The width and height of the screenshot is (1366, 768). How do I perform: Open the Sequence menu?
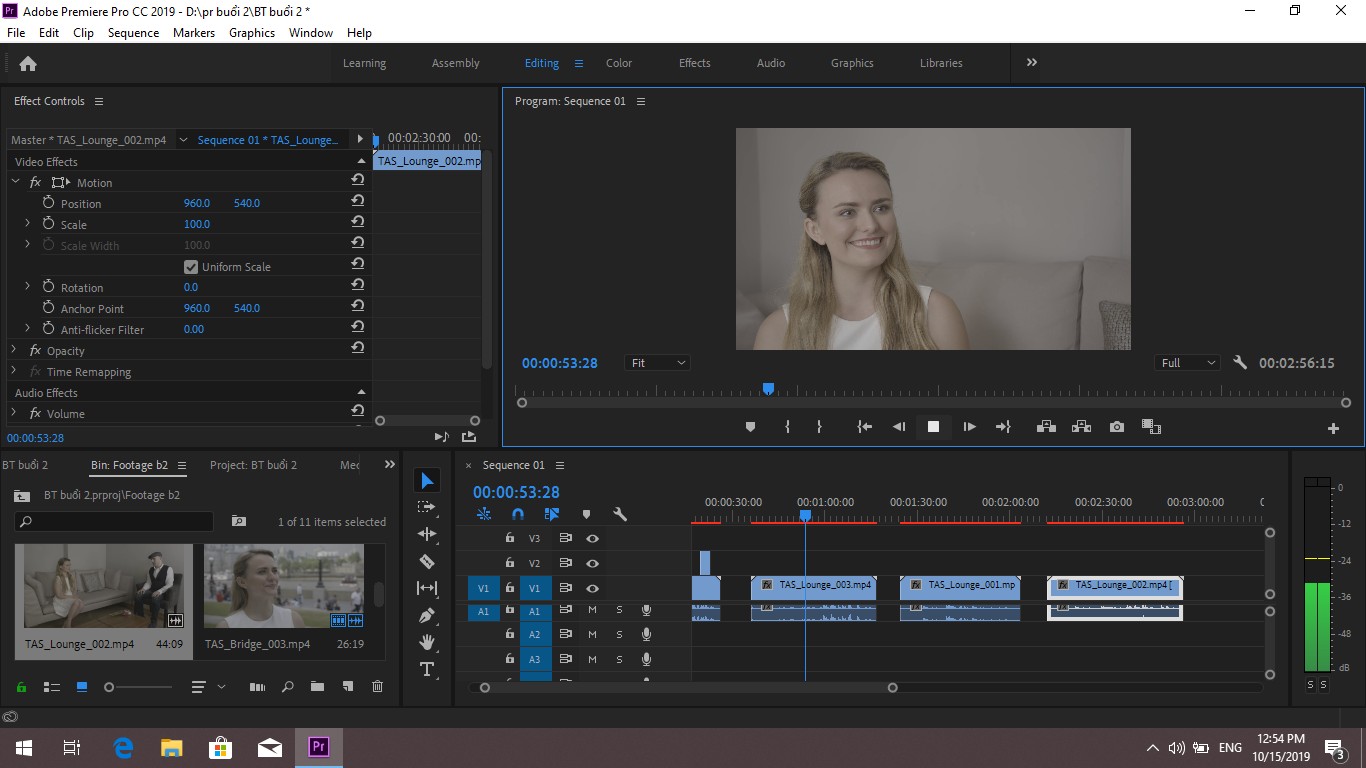[133, 33]
